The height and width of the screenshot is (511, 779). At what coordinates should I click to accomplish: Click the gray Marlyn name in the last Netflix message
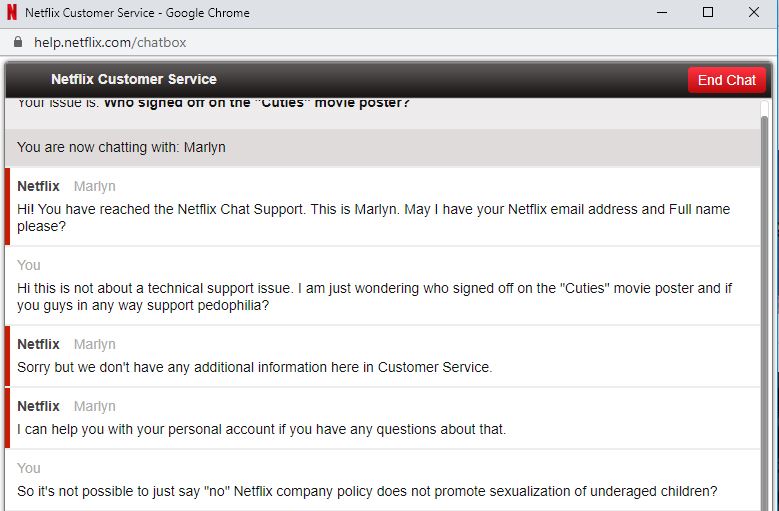tap(94, 406)
